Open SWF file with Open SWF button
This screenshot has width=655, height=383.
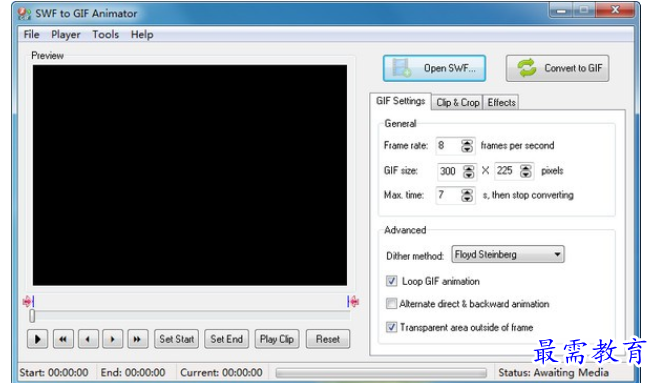[x=434, y=68]
